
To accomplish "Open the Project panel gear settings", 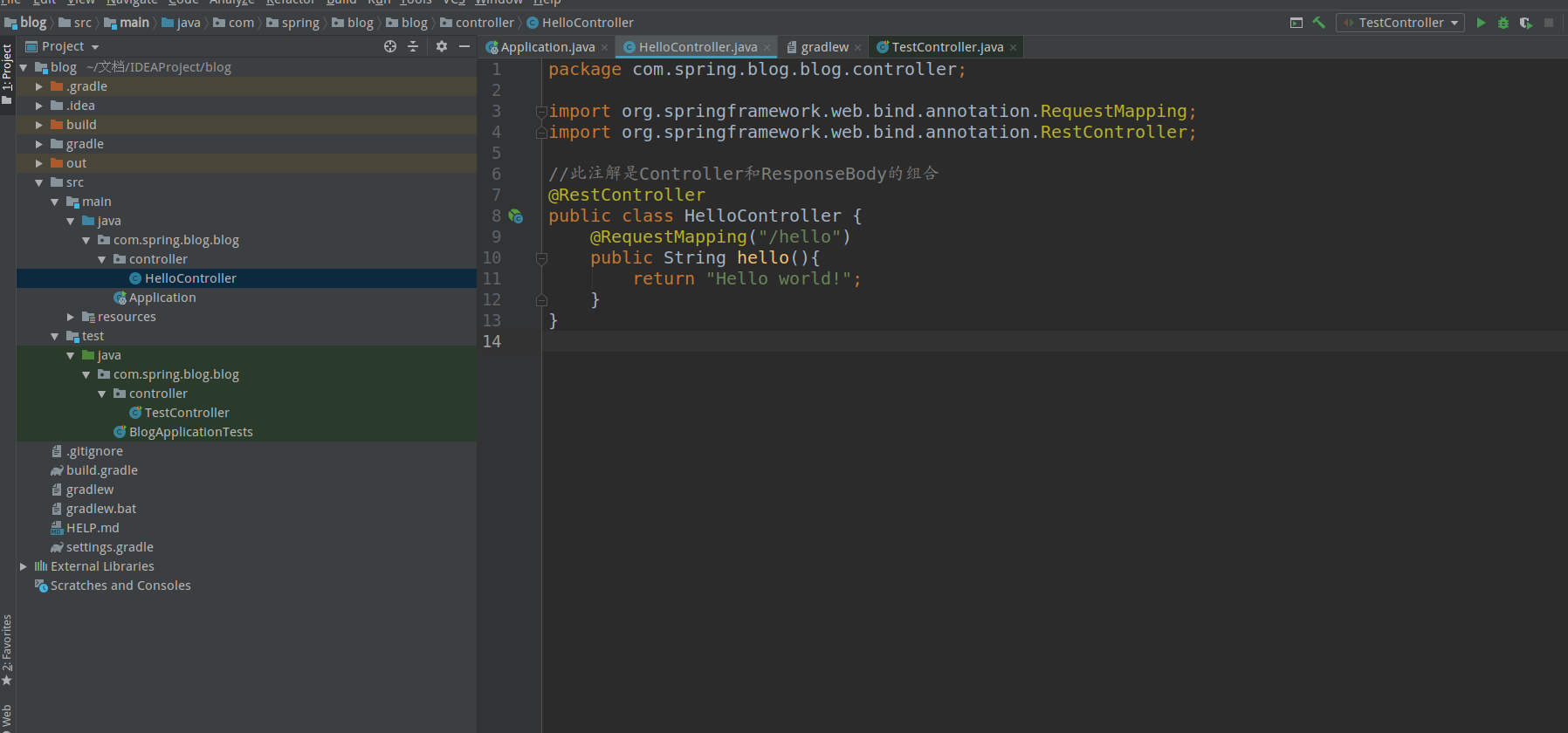I will click(442, 46).
